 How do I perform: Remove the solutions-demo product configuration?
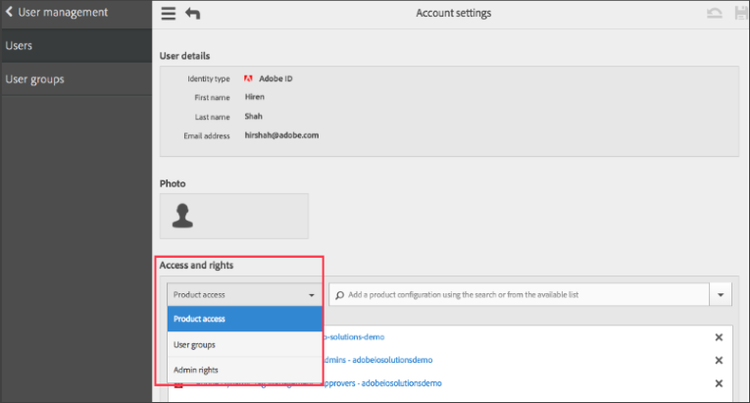(x=718, y=337)
